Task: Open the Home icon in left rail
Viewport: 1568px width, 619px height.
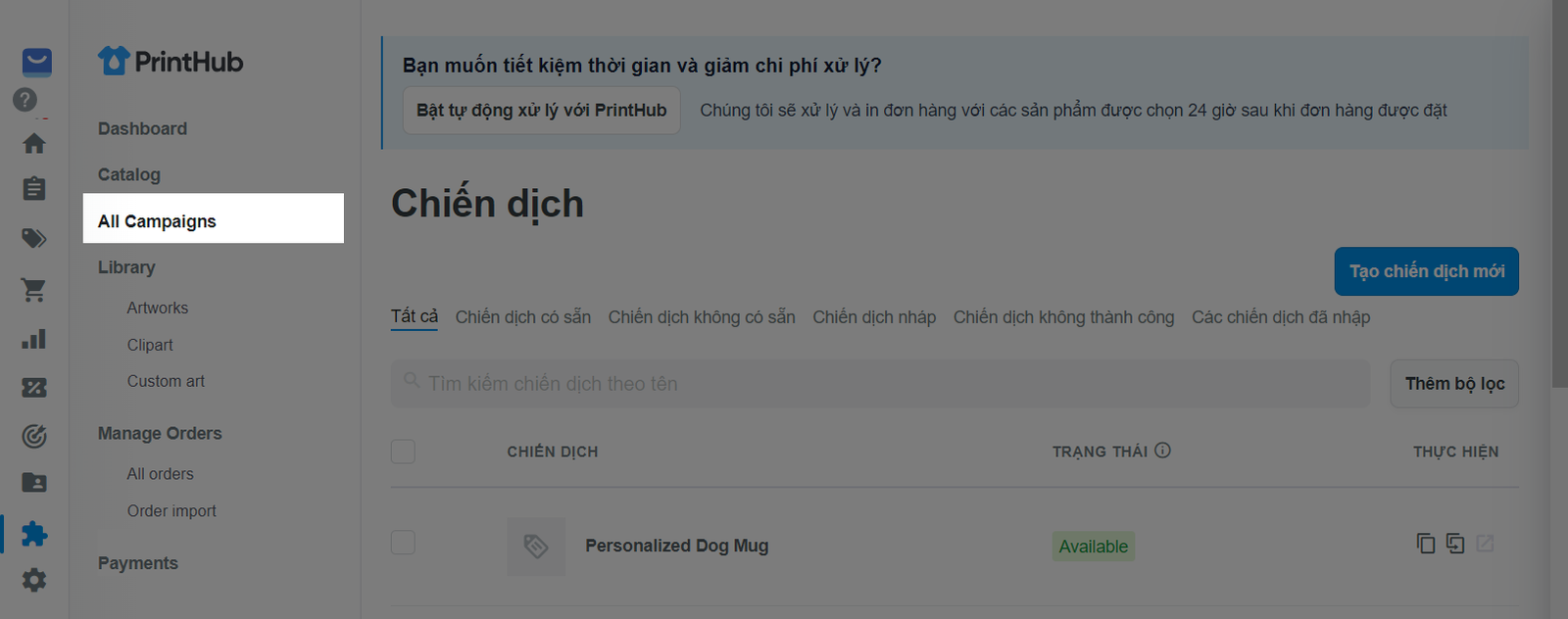Action: 34,143
